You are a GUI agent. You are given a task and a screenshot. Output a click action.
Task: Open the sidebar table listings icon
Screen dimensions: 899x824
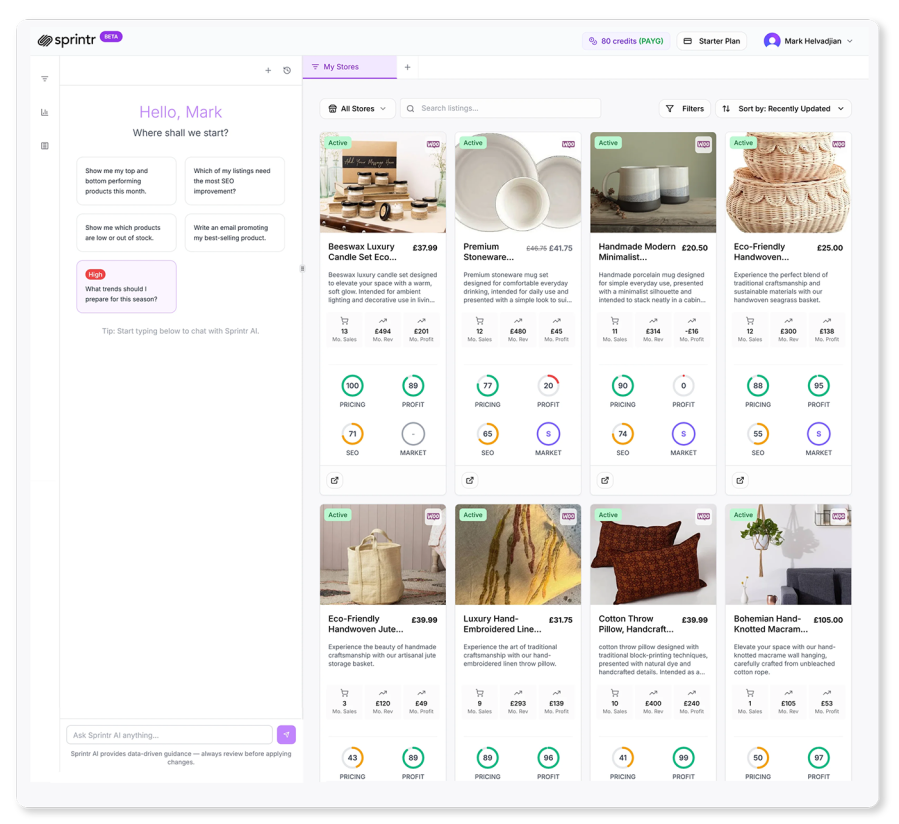tap(45, 146)
